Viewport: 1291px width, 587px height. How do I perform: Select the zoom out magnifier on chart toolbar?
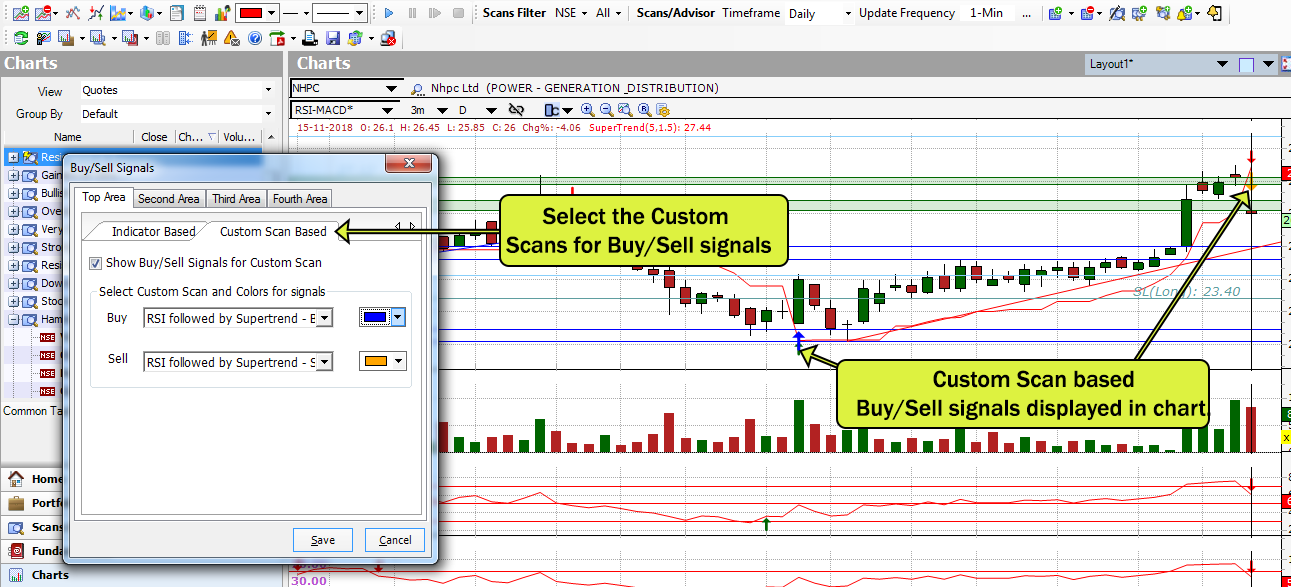click(605, 110)
